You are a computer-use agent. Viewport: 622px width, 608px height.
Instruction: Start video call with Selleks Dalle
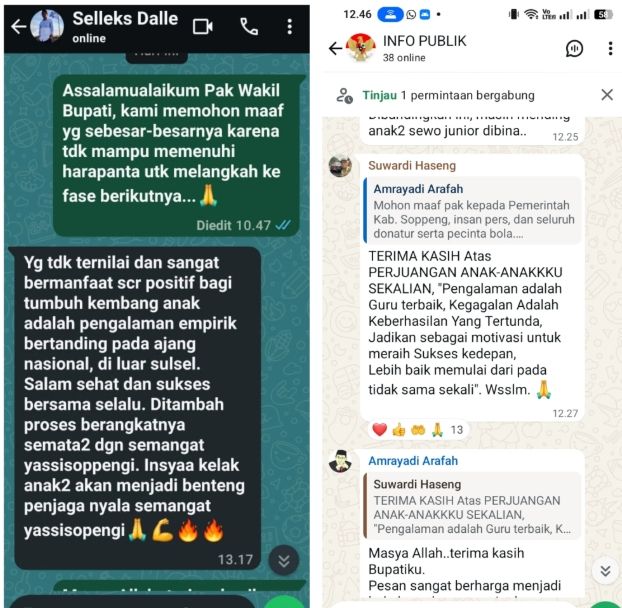203,27
